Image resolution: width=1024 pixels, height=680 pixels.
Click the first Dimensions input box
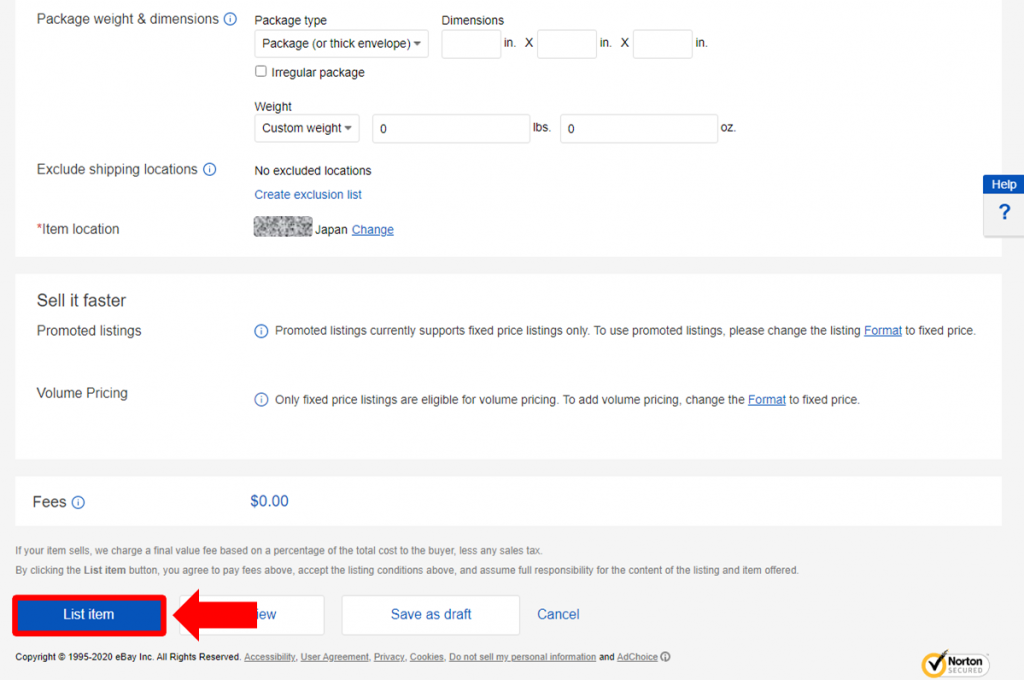point(472,44)
